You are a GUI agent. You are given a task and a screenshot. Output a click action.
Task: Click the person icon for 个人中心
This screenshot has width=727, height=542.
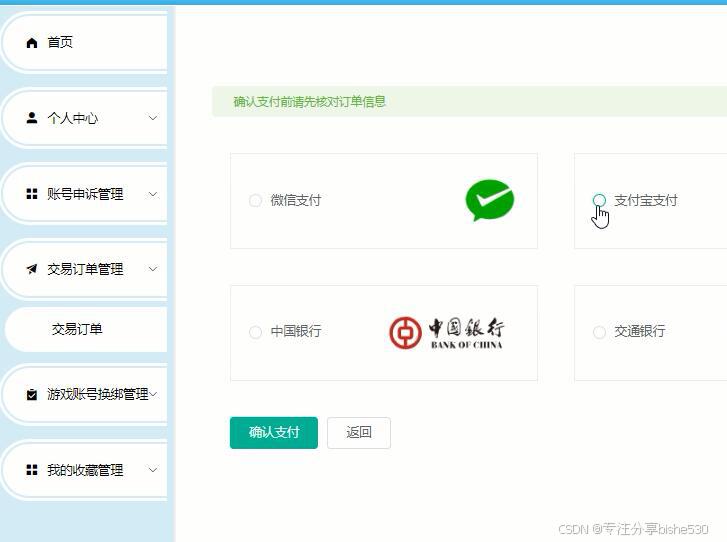(32, 118)
